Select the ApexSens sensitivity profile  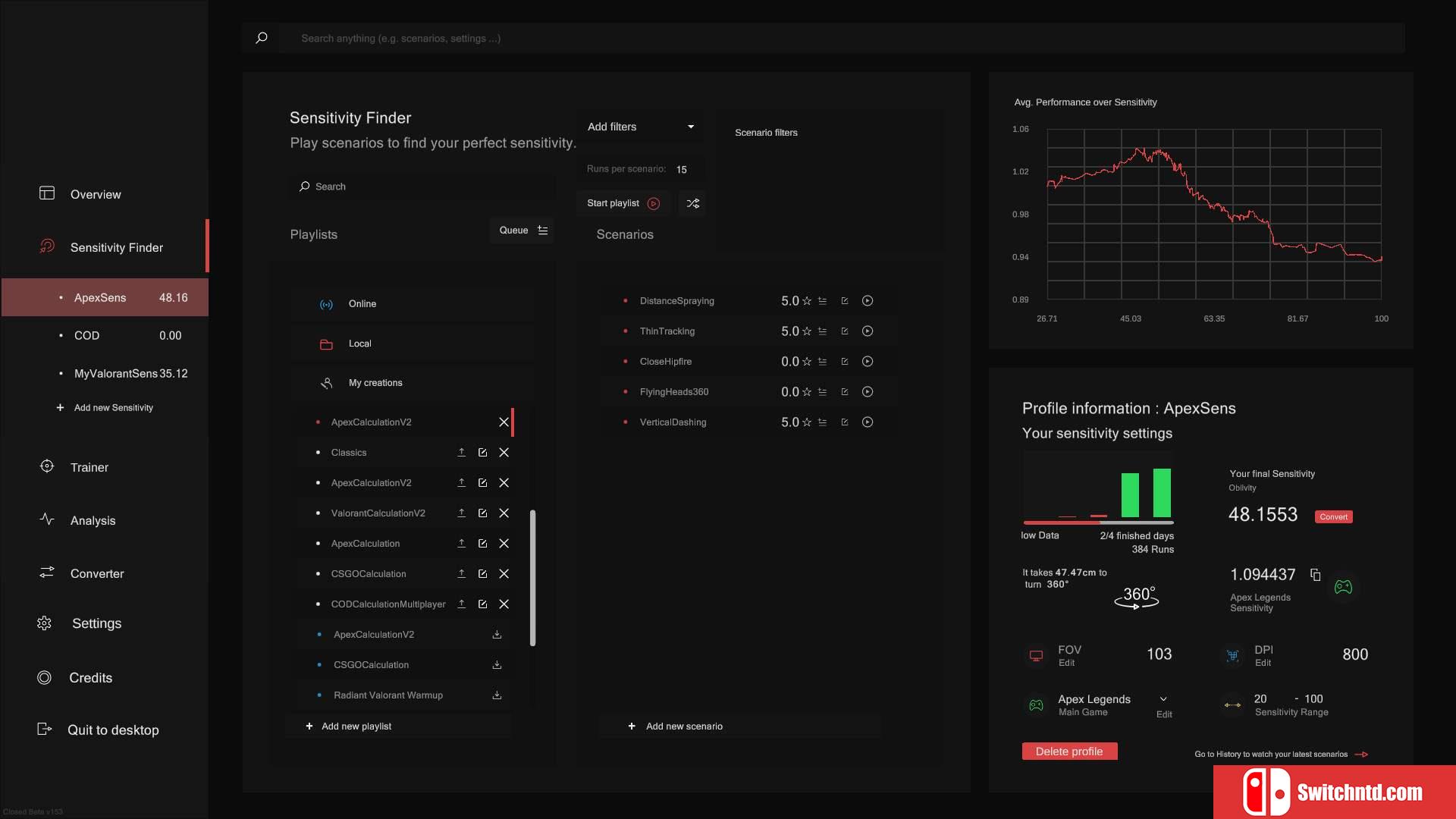coord(105,297)
